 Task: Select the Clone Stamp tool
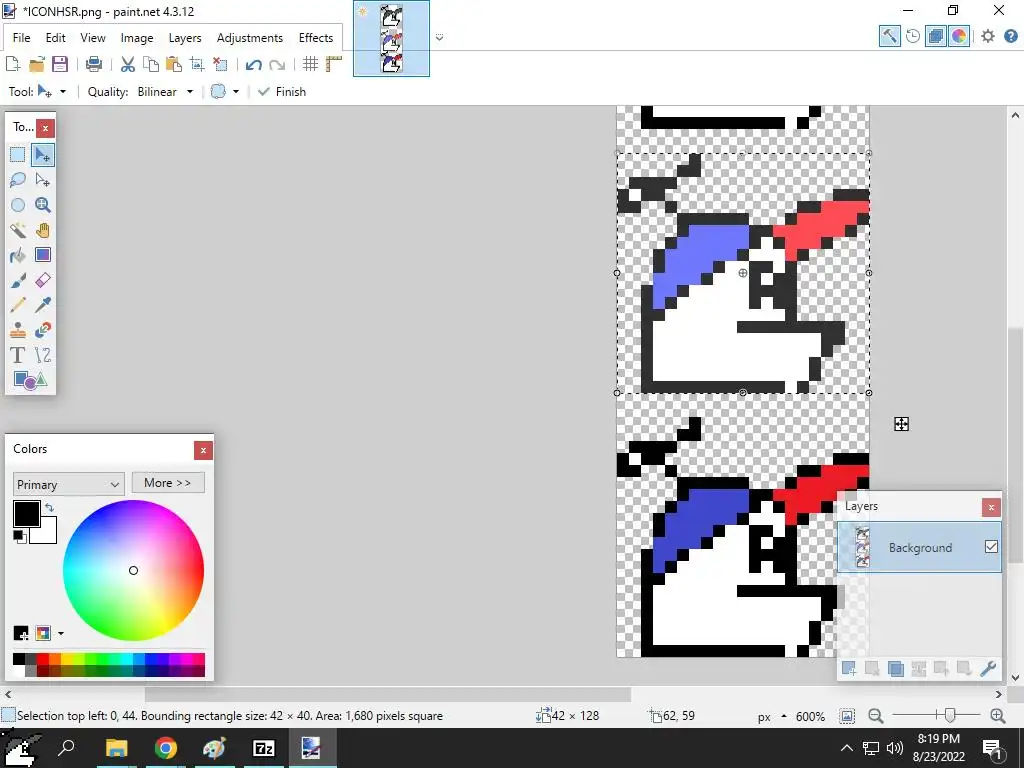pyautogui.click(x=18, y=330)
